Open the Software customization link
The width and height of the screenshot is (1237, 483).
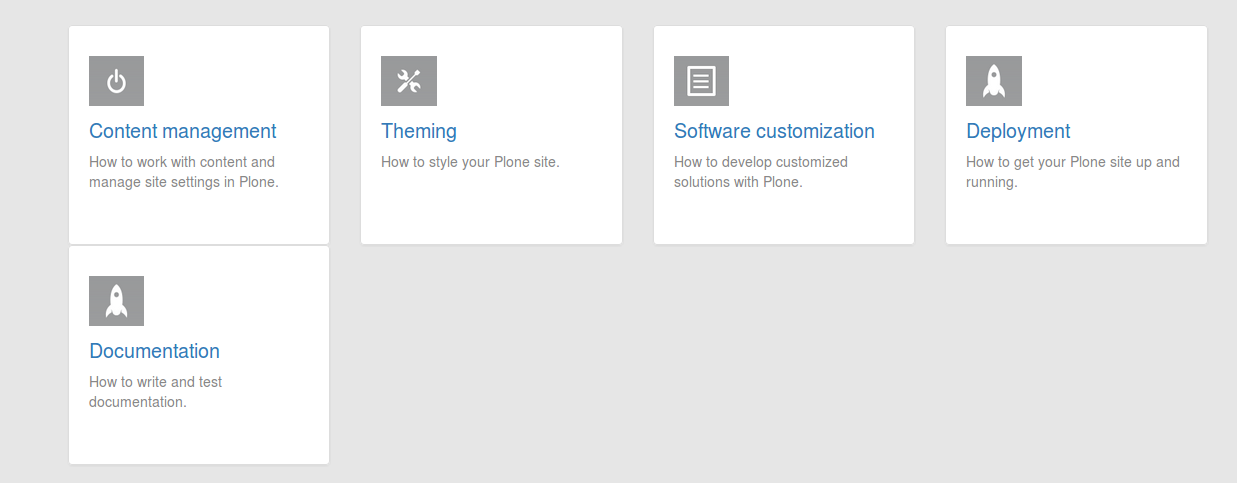(774, 131)
